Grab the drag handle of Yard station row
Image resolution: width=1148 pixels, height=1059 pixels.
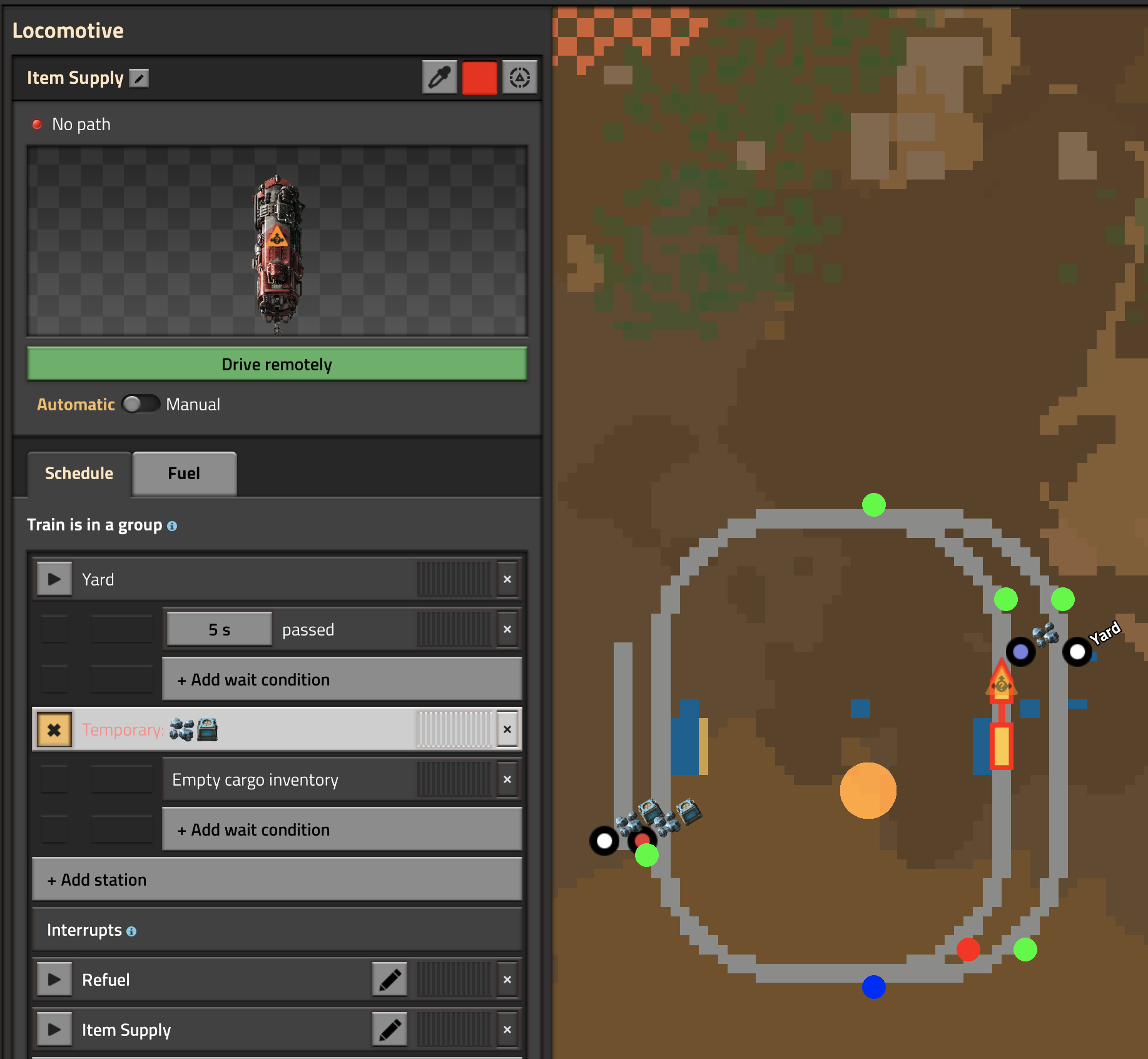click(x=455, y=579)
